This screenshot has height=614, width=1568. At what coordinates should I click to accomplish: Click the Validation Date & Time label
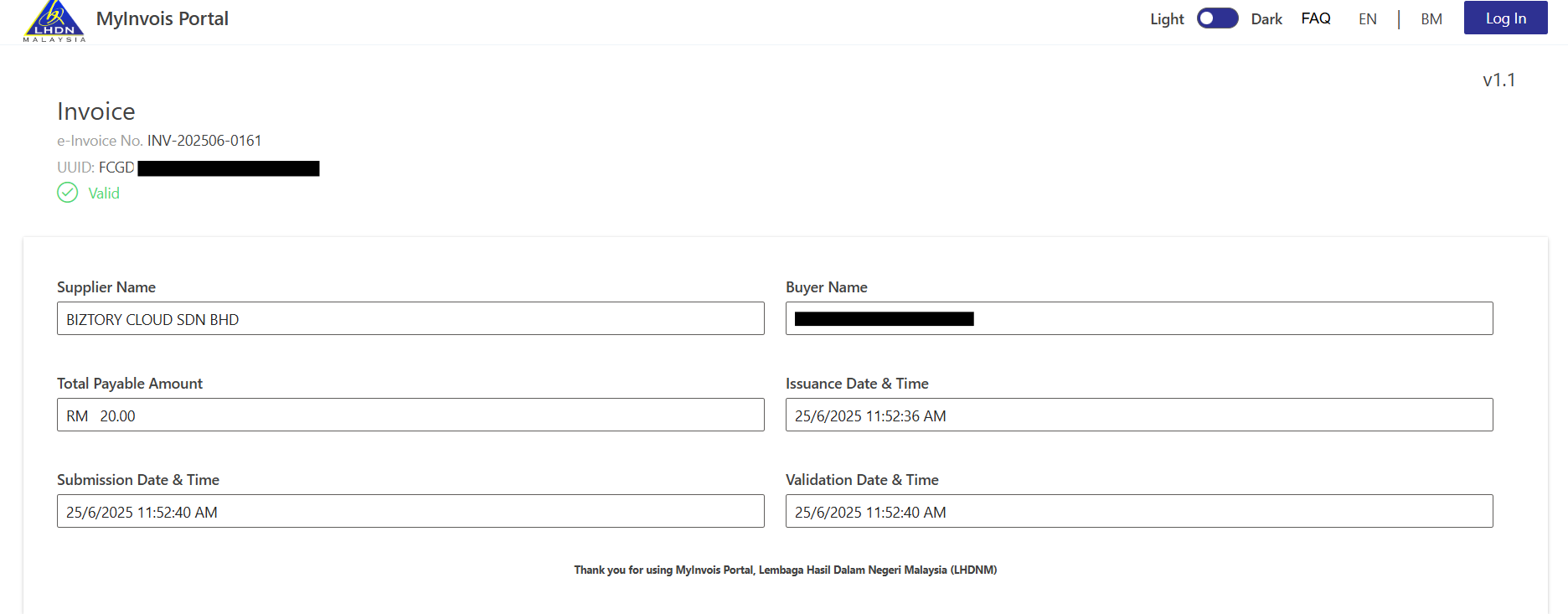click(862, 480)
